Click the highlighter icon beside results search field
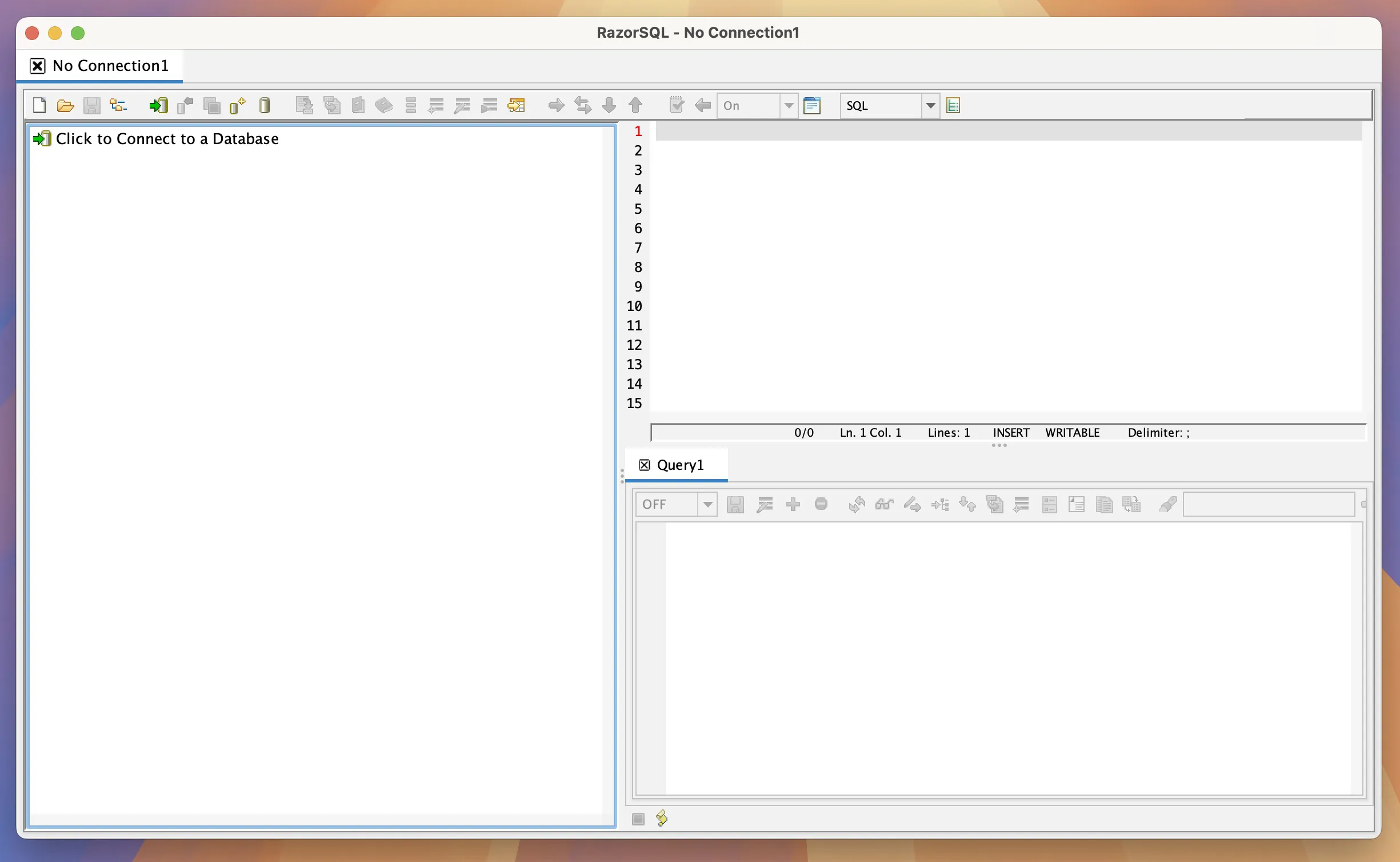Viewport: 1400px width, 862px height. pos(1167,504)
